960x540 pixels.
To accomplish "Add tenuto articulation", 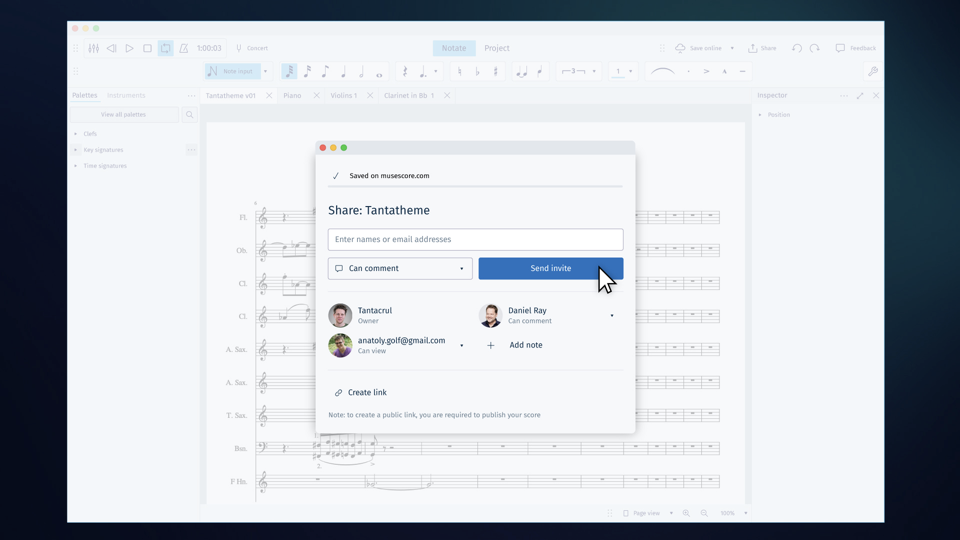I will click(x=742, y=72).
